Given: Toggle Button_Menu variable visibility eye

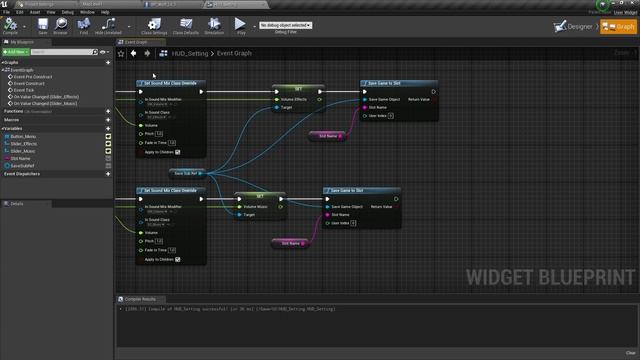Looking at the screenshot, I should point(108,137).
